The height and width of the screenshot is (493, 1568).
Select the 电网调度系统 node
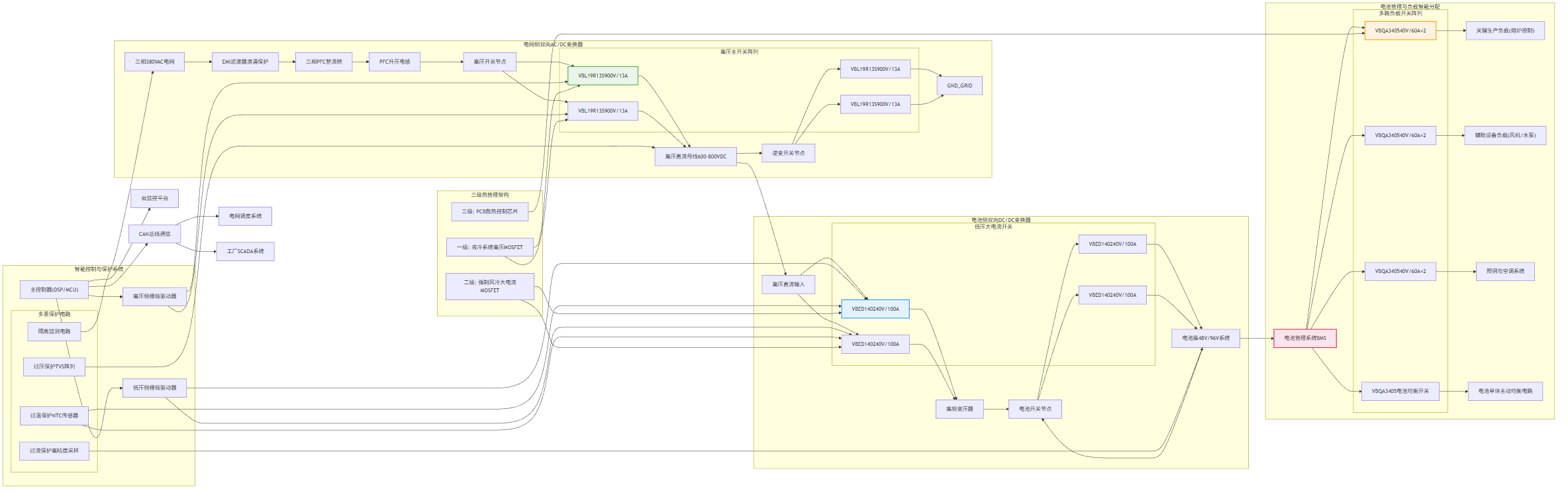[246, 216]
